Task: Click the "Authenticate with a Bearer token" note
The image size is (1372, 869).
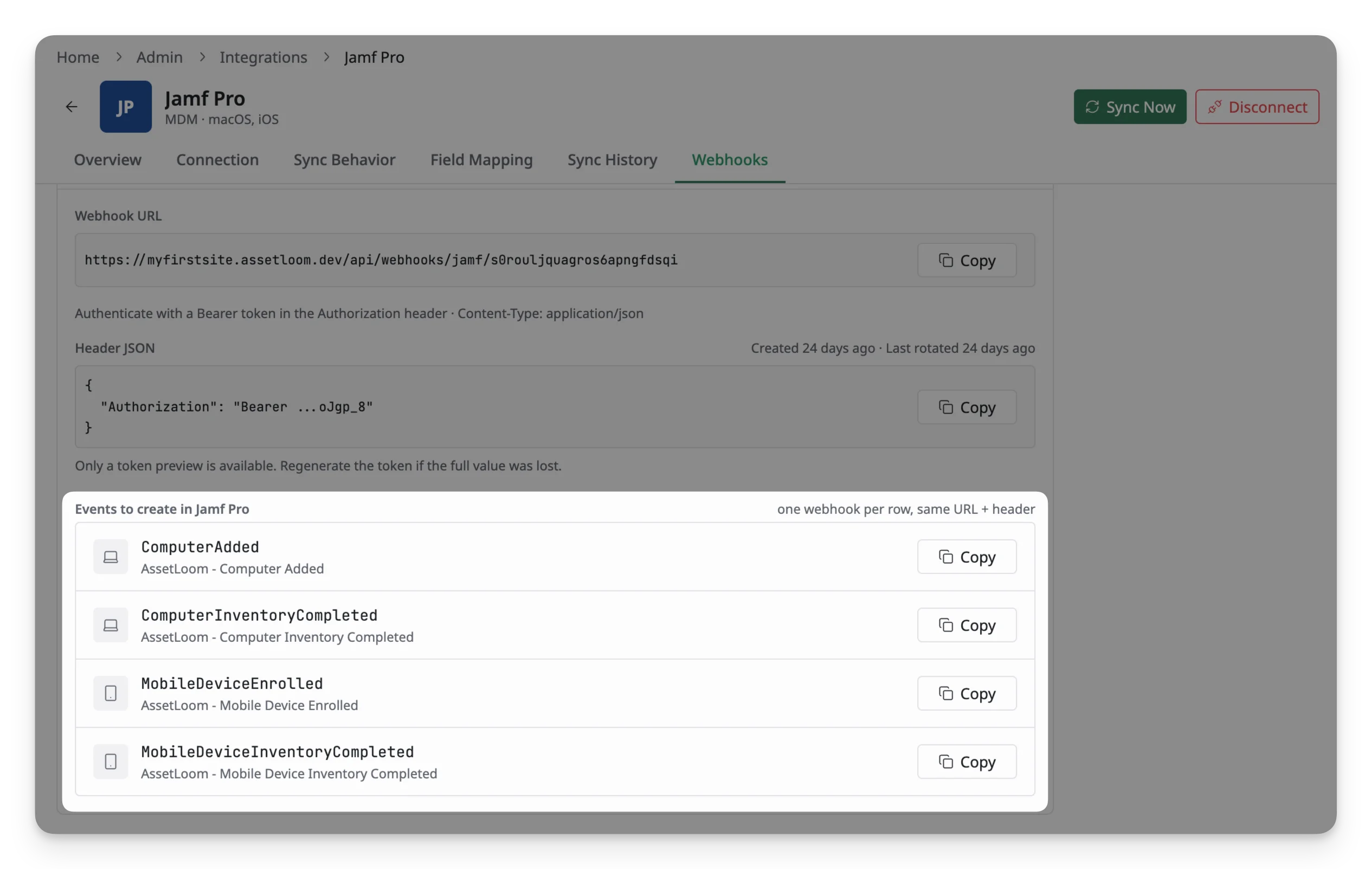Action: [359, 313]
